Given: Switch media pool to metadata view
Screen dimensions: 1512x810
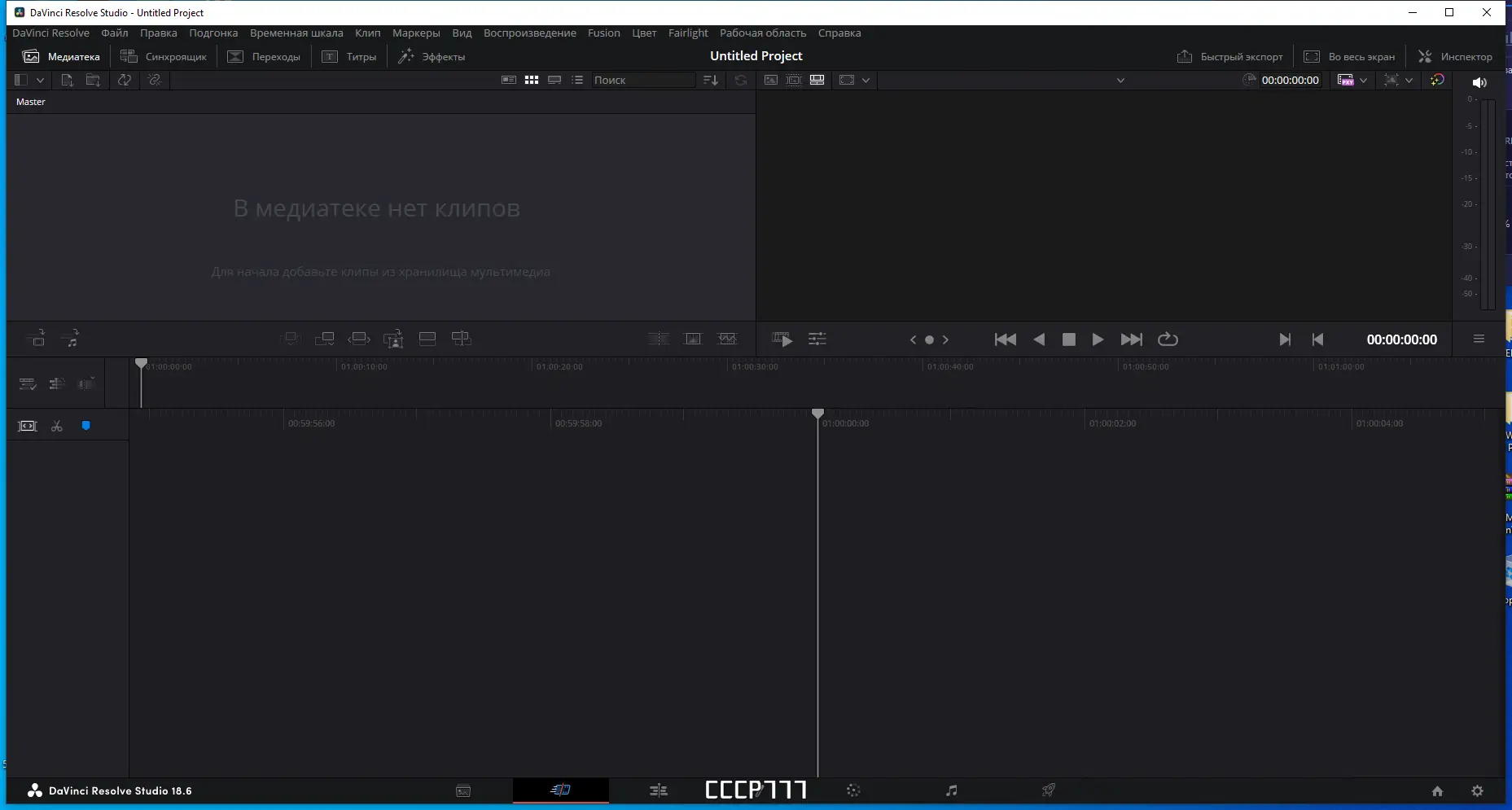Looking at the screenshot, I should pos(509,80).
